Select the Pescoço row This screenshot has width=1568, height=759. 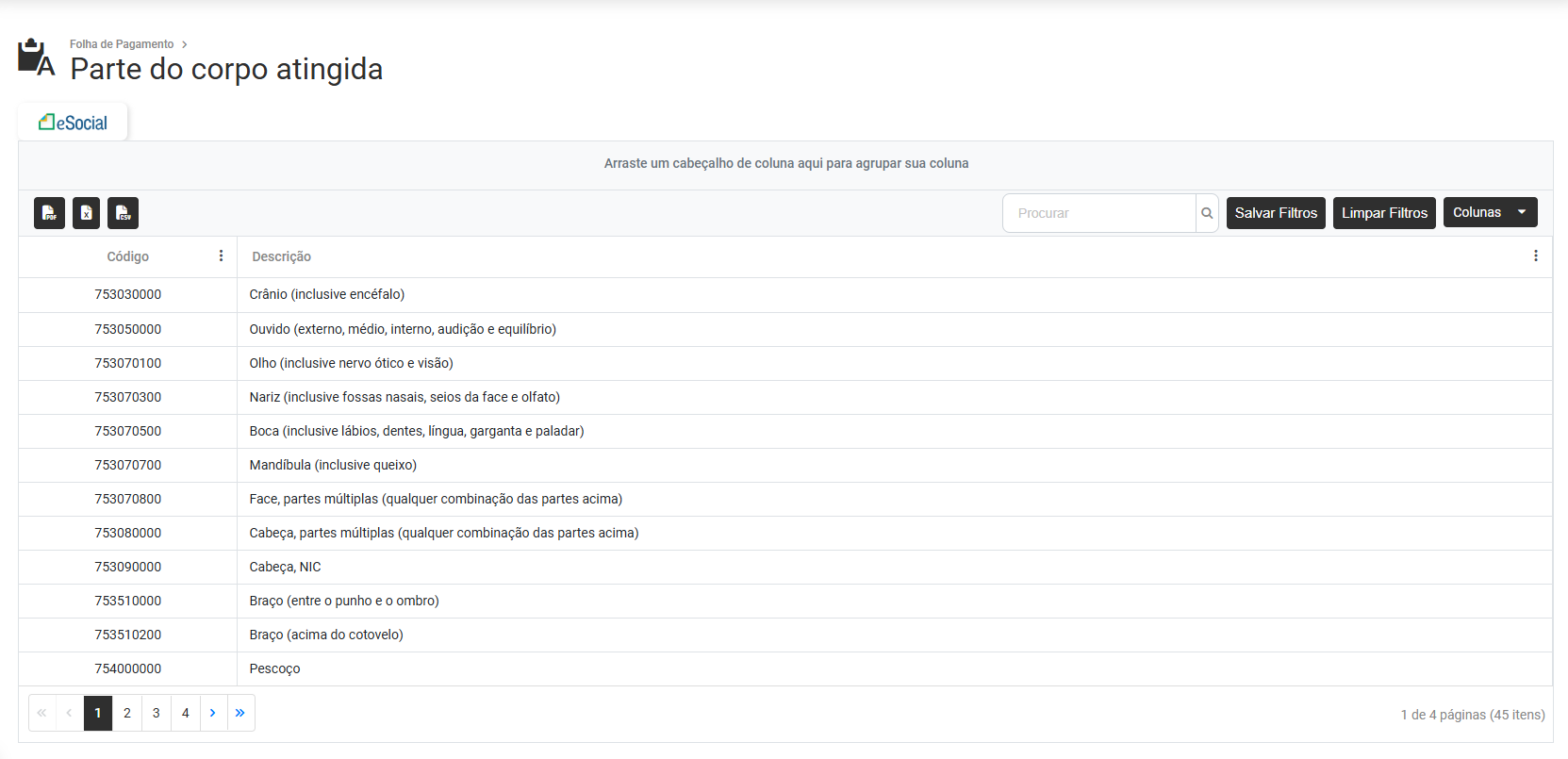(x=275, y=668)
